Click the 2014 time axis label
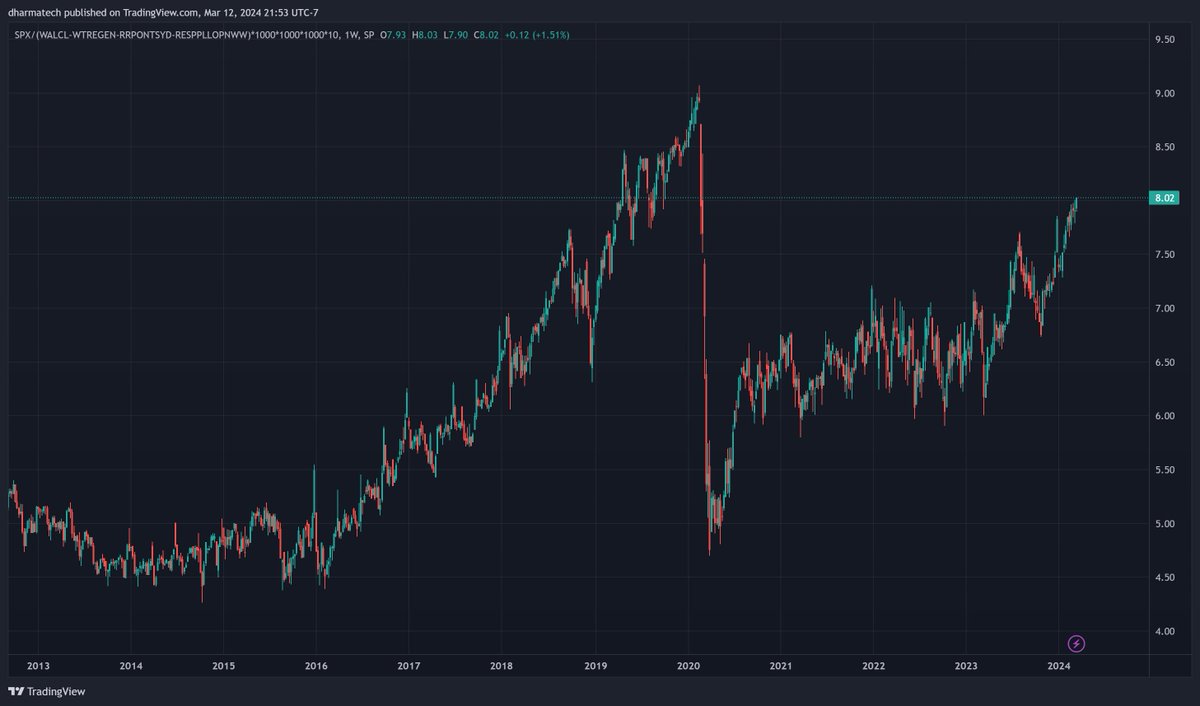 pos(131,665)
